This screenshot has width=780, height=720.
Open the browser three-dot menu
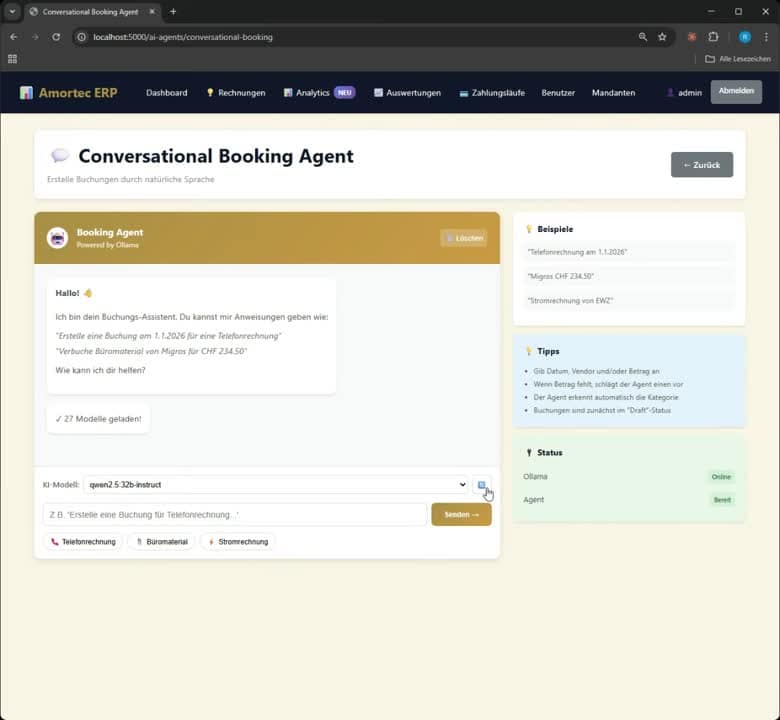click(766, 37)
